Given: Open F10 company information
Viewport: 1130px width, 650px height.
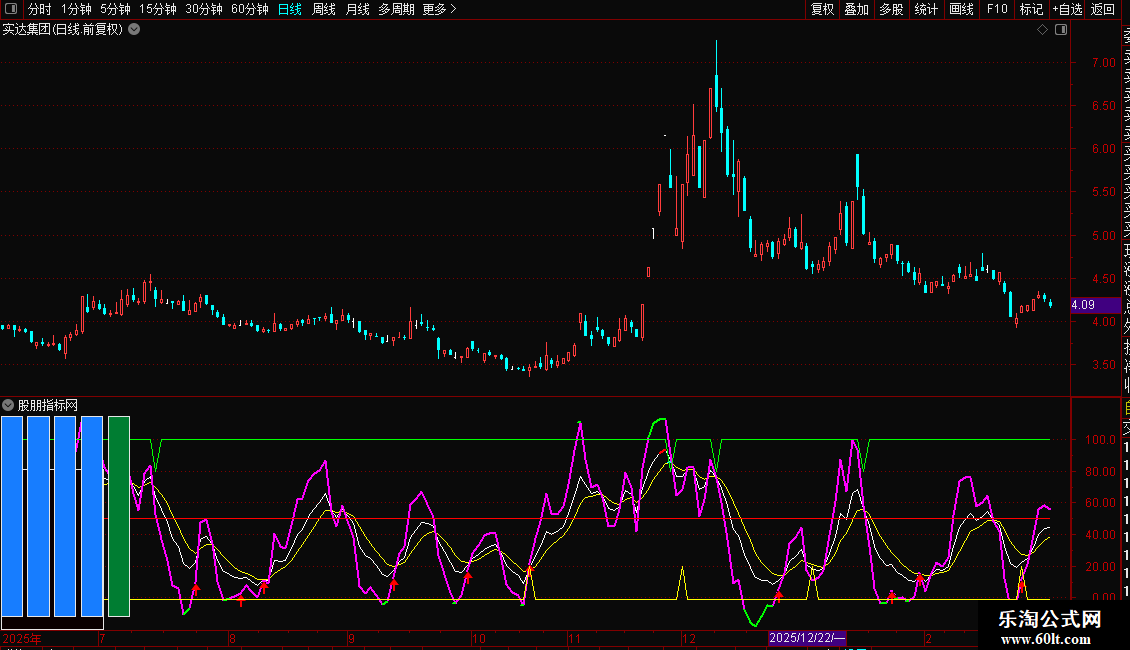Looking at the screenshot, I should [997, 9].
